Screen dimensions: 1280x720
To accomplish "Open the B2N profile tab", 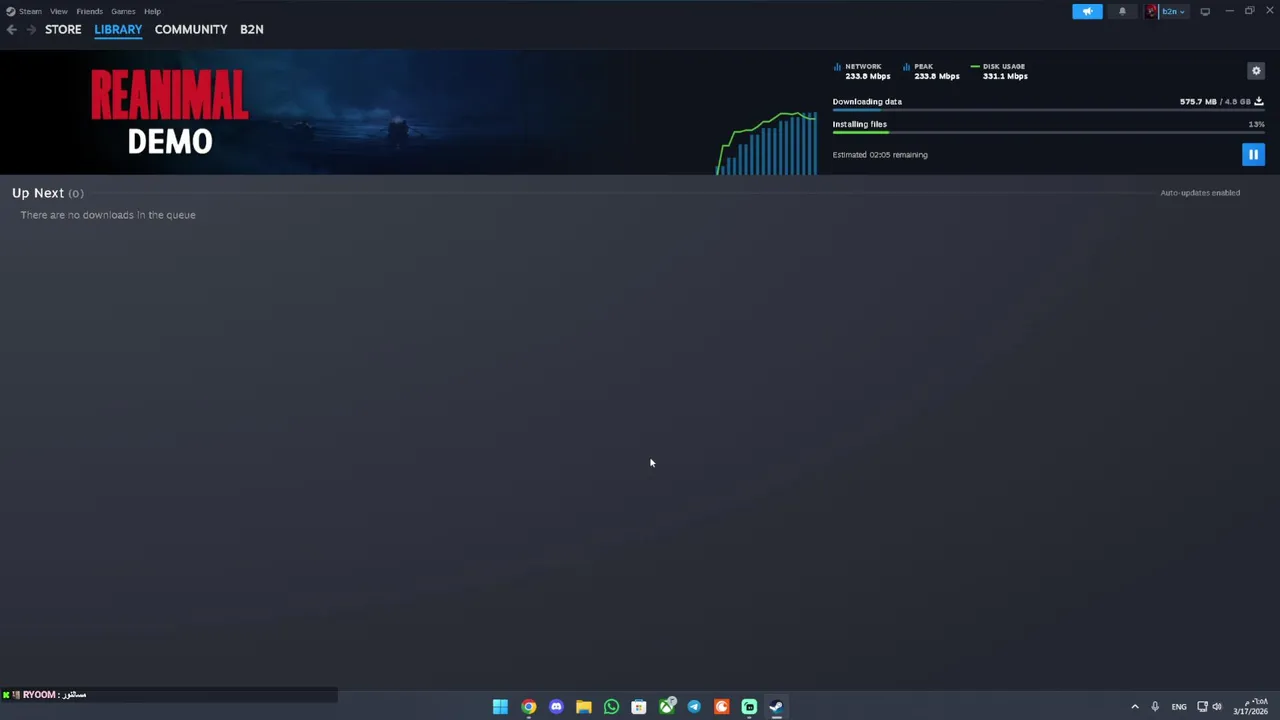I will pos(252,30).
